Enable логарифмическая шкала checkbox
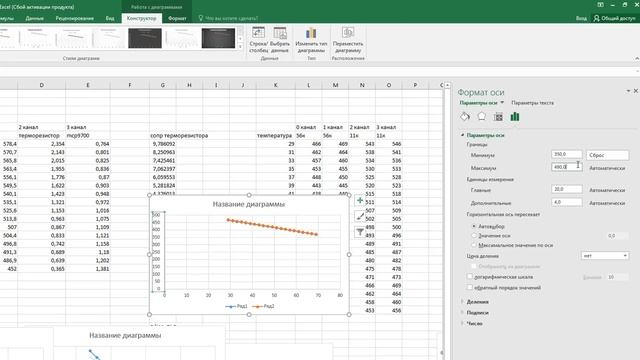This screenshot has height=360, width=640. [470, 277]
